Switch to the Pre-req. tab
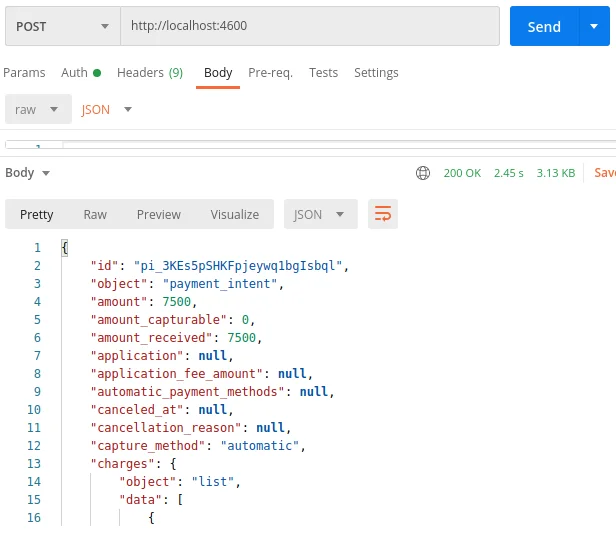Screen dimensions: 616x534 pyautogui.click(x=270, y=73)
